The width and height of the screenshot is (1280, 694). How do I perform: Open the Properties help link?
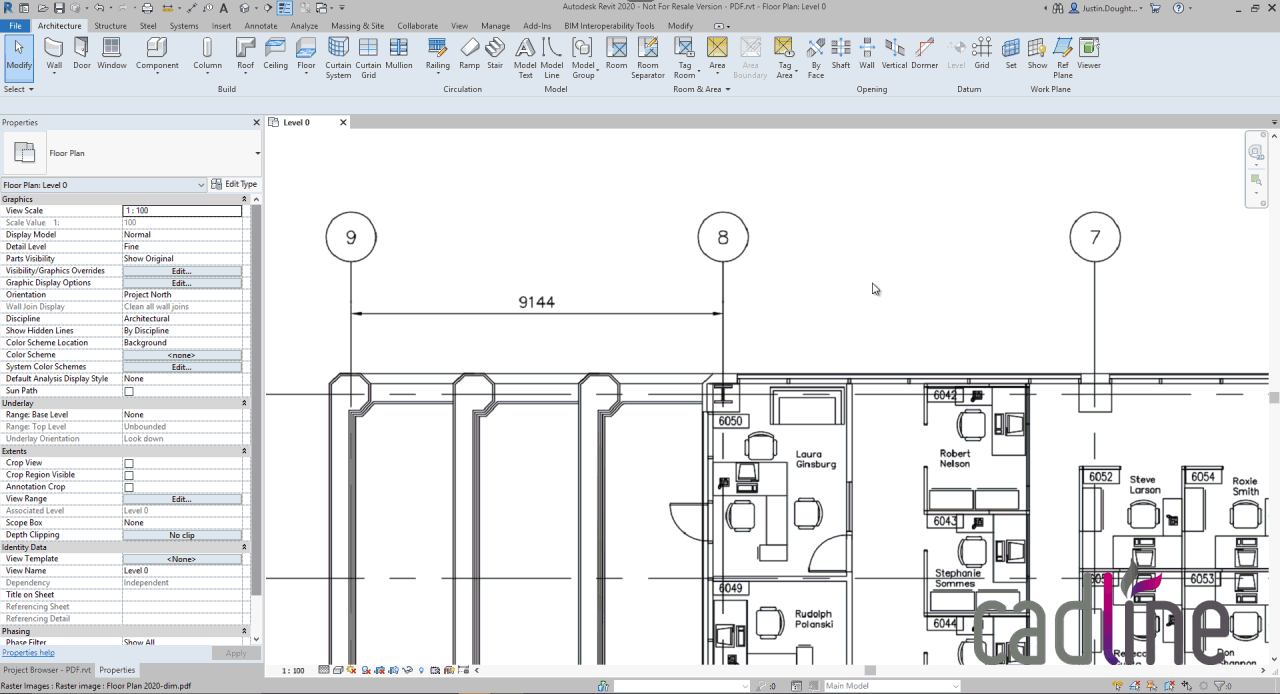click(x=28, y=653)
